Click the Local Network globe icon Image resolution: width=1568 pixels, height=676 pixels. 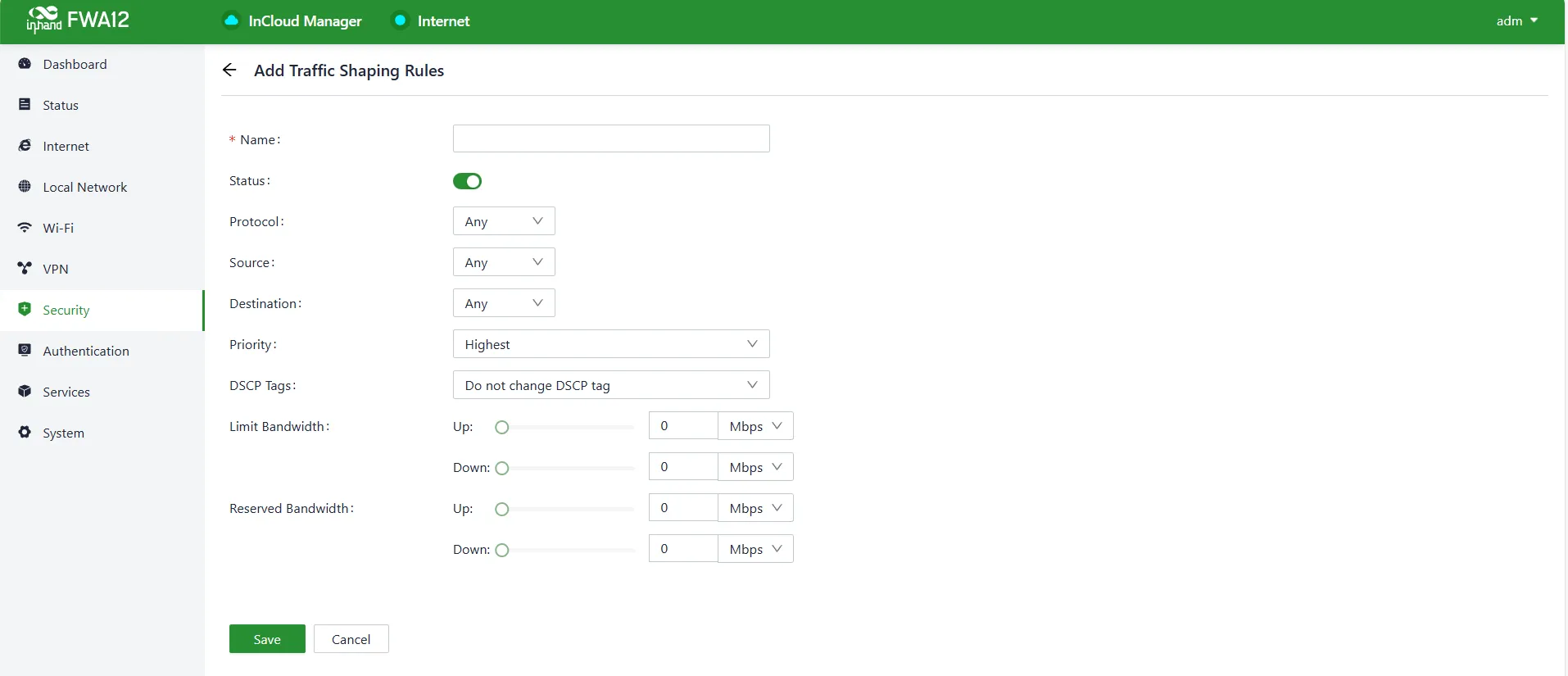[25, 187]
